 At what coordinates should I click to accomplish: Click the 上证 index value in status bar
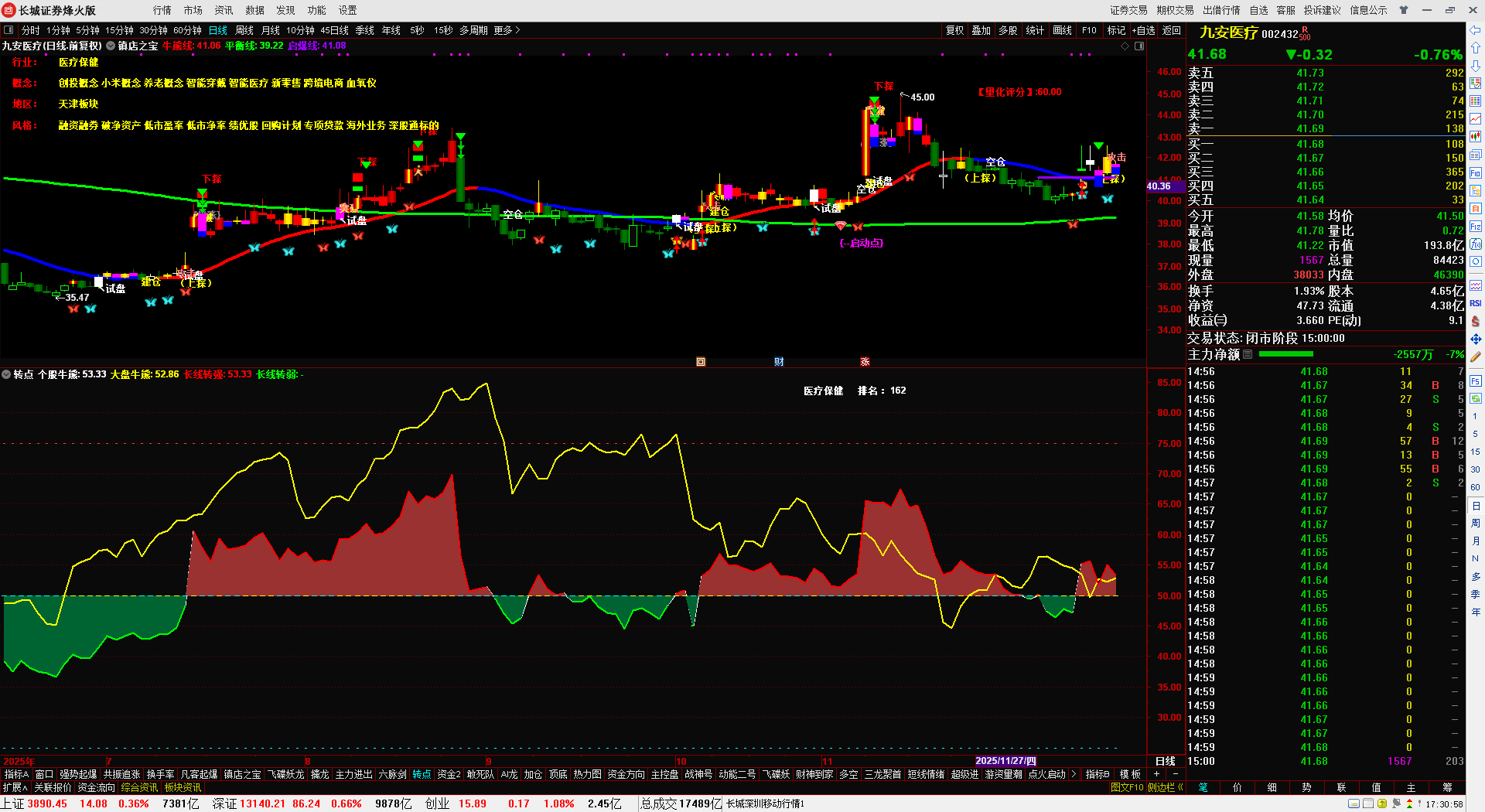click(47, 804)
